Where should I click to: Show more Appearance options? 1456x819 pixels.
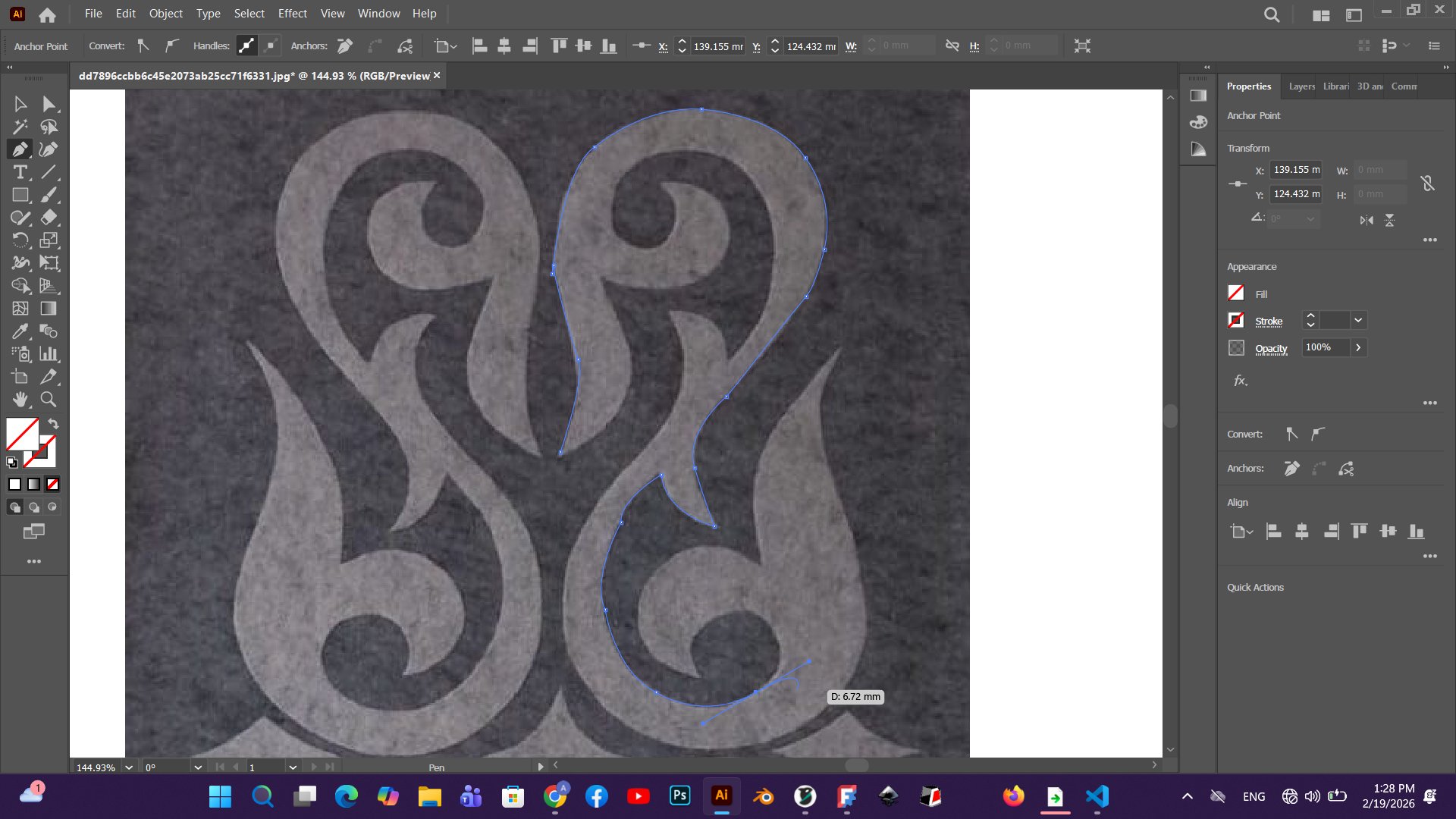(1430, 403)
